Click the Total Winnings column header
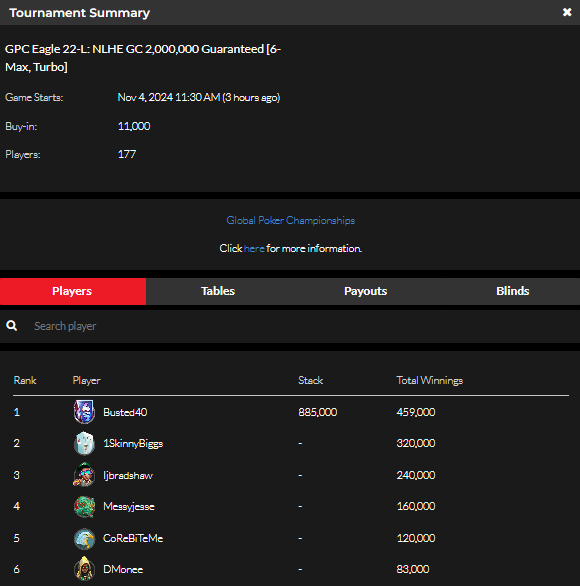The height and width of the screenshot is (586, 580). click(x=429, y=380)
